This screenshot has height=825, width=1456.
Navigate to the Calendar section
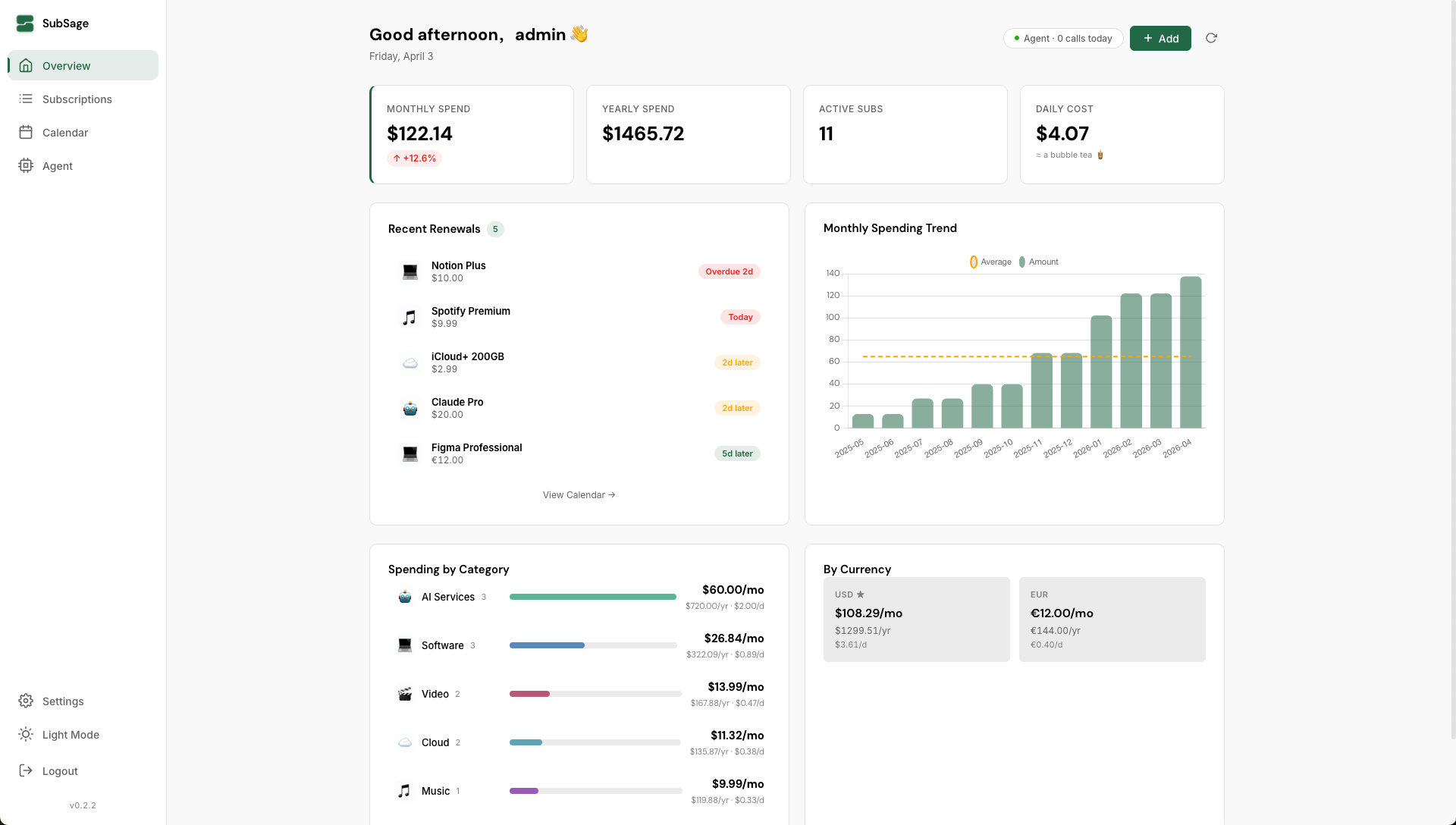pos(27,132)
